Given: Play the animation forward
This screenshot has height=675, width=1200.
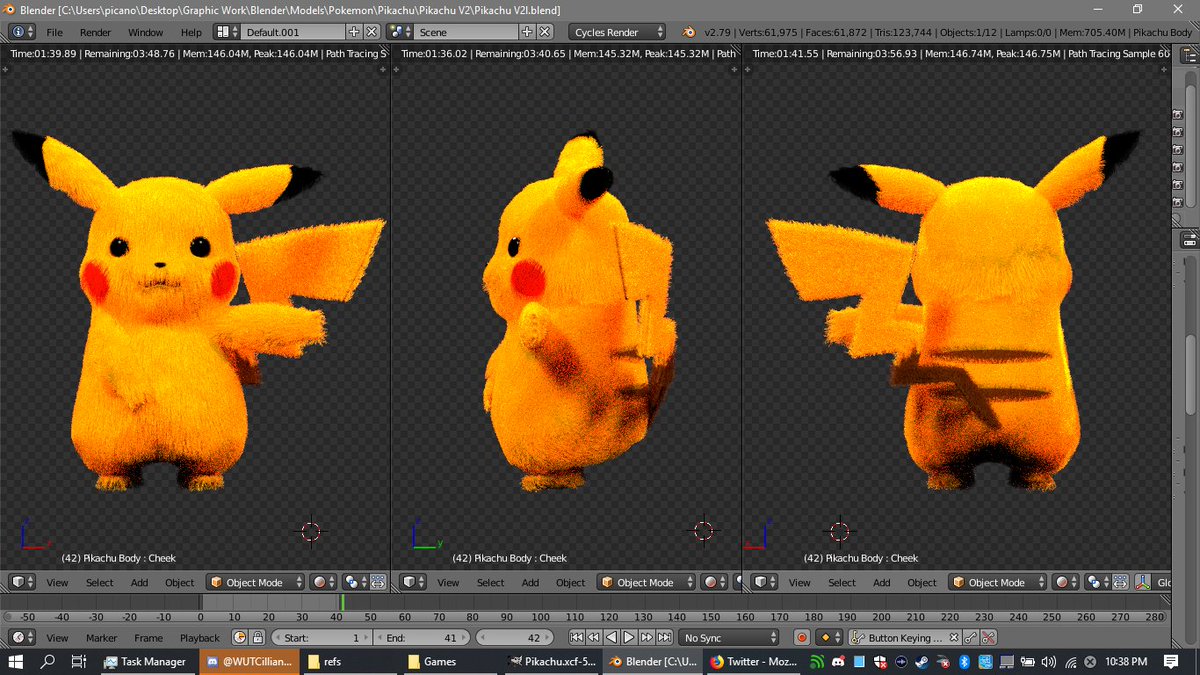Looking at the screenshot, I should point(629,637).
